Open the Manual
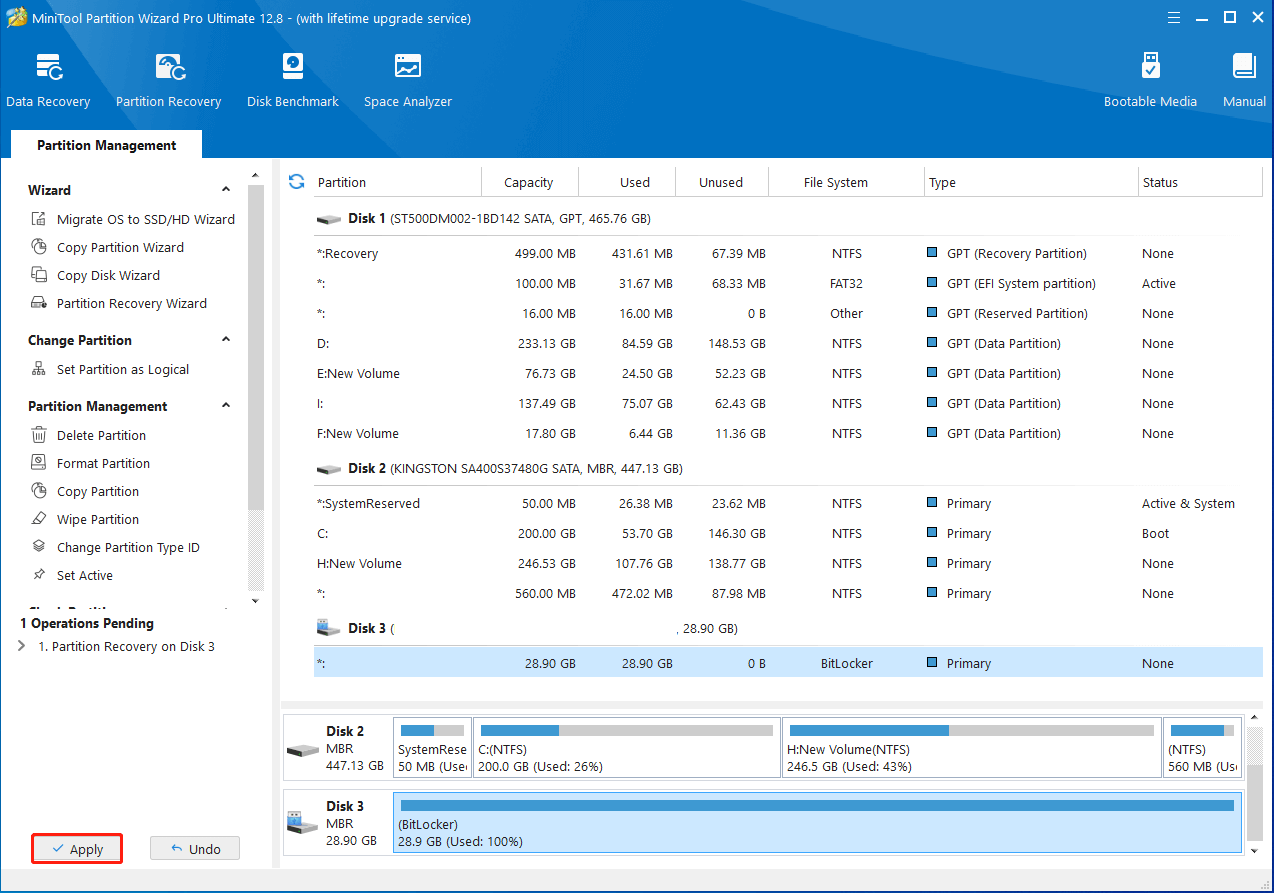Screen dimensions: 1274x893 click(1244, 81)
